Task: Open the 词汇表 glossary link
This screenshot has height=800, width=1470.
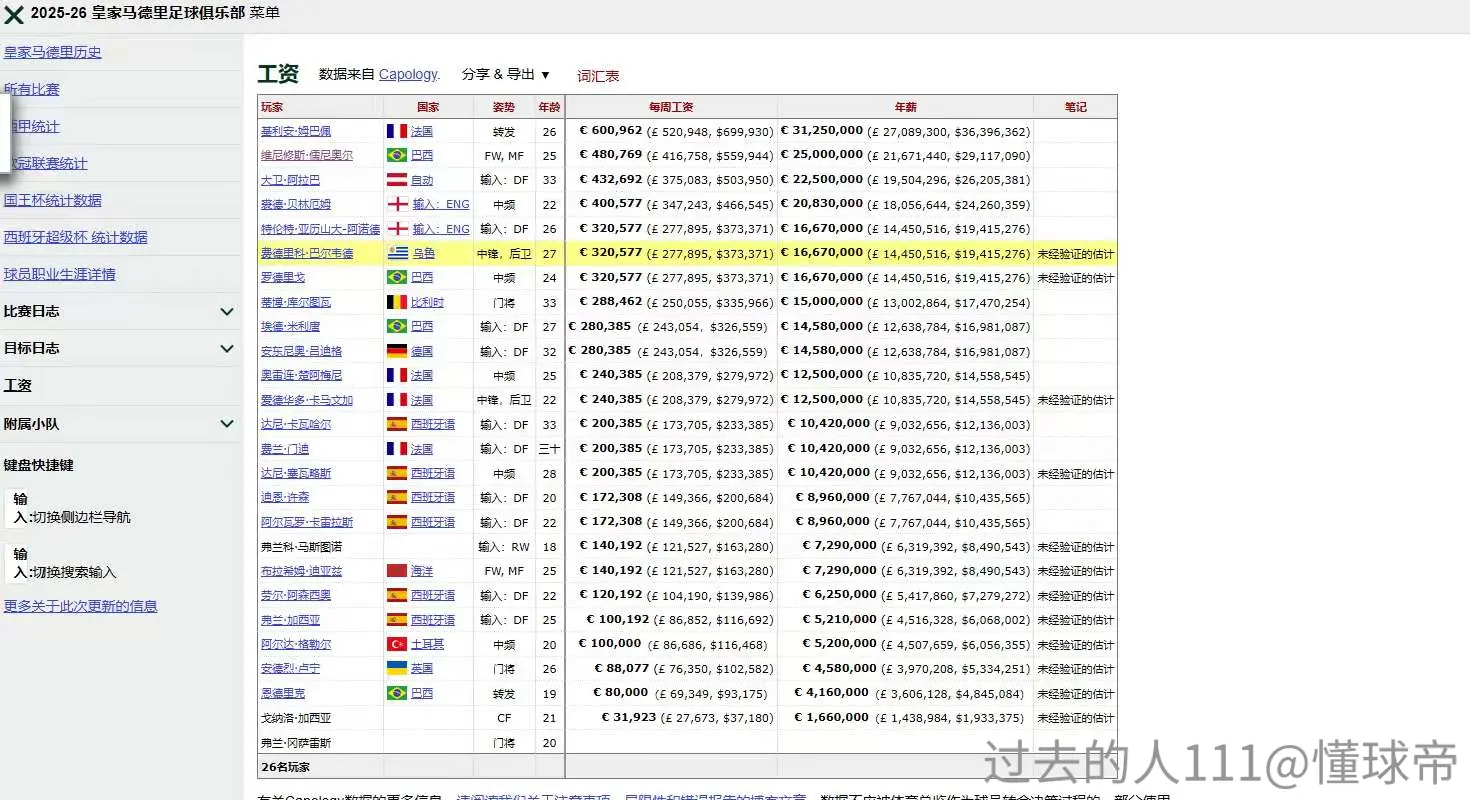Action: point(598,76)
